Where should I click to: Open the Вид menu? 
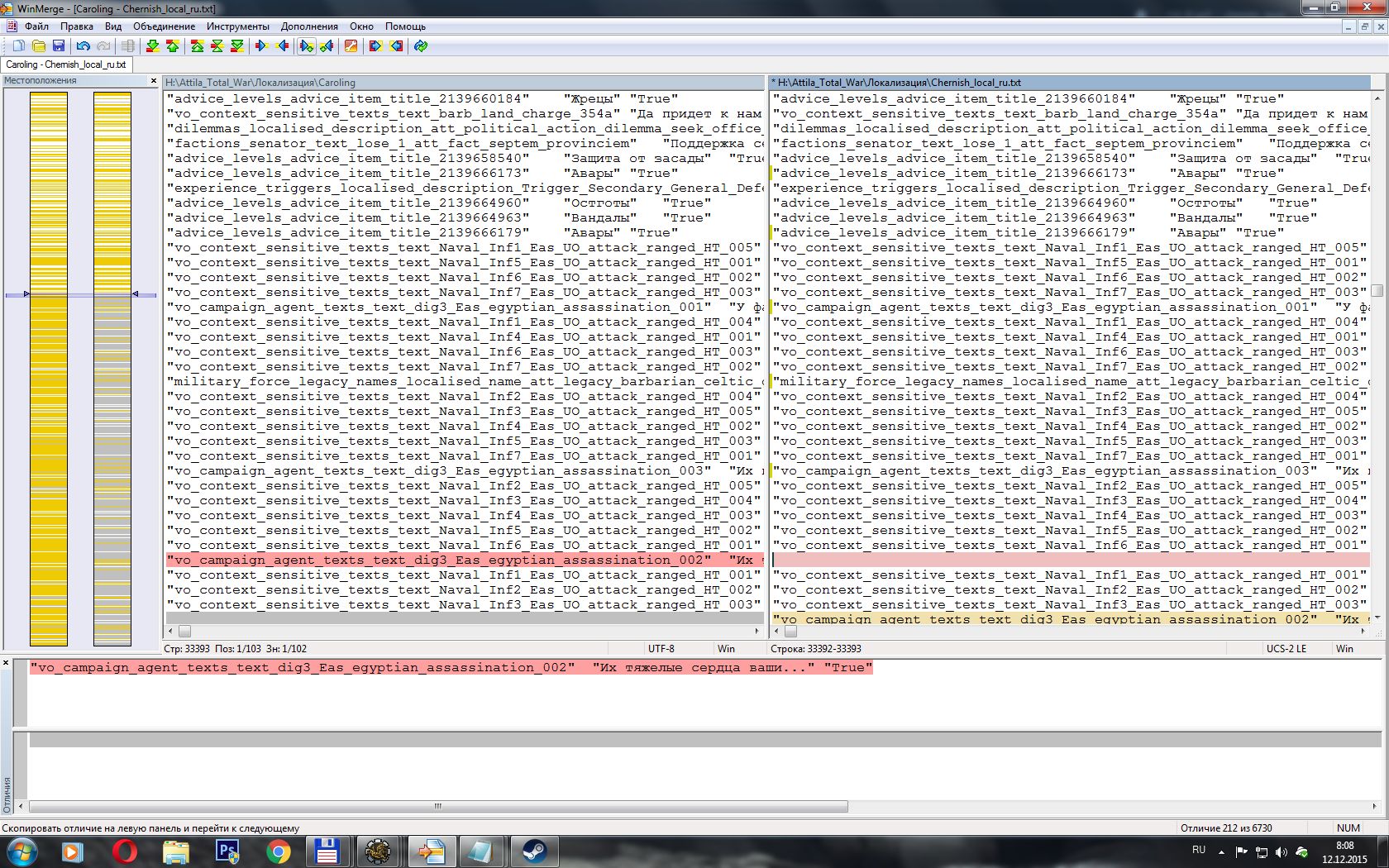pos(113,26)
